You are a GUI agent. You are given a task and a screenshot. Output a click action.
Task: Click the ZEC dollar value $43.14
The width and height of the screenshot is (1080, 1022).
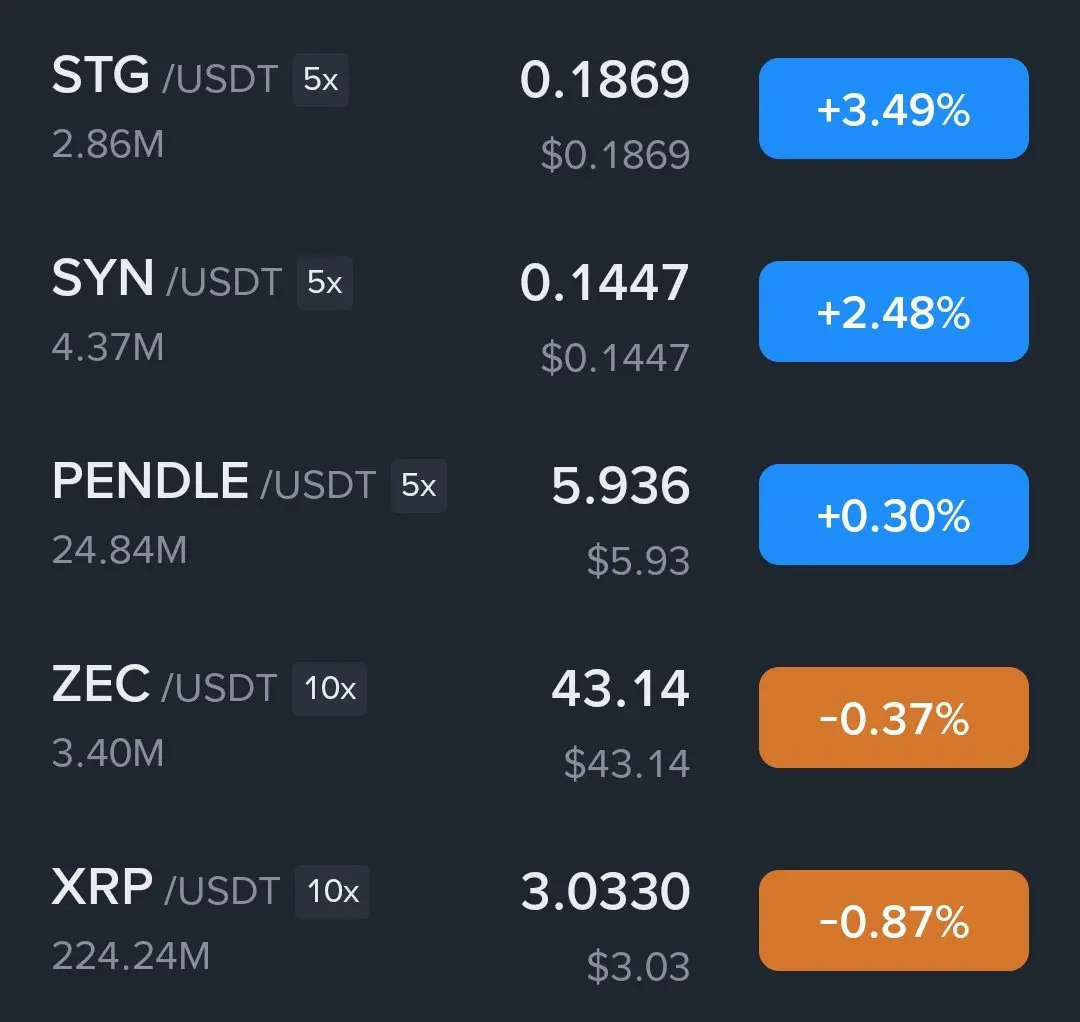point(627,763)
